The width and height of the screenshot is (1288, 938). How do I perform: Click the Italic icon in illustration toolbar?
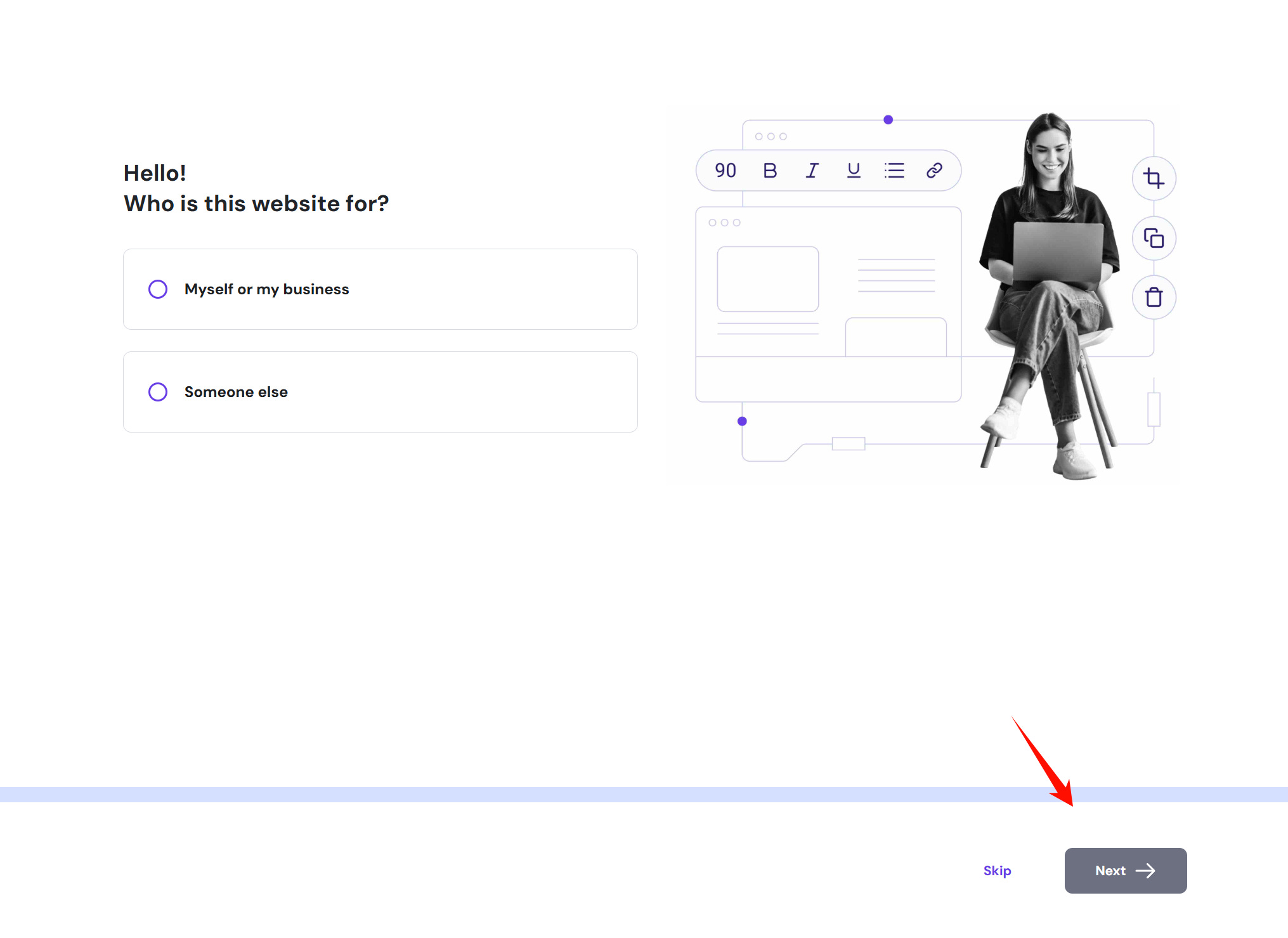(x=812, y=171)
